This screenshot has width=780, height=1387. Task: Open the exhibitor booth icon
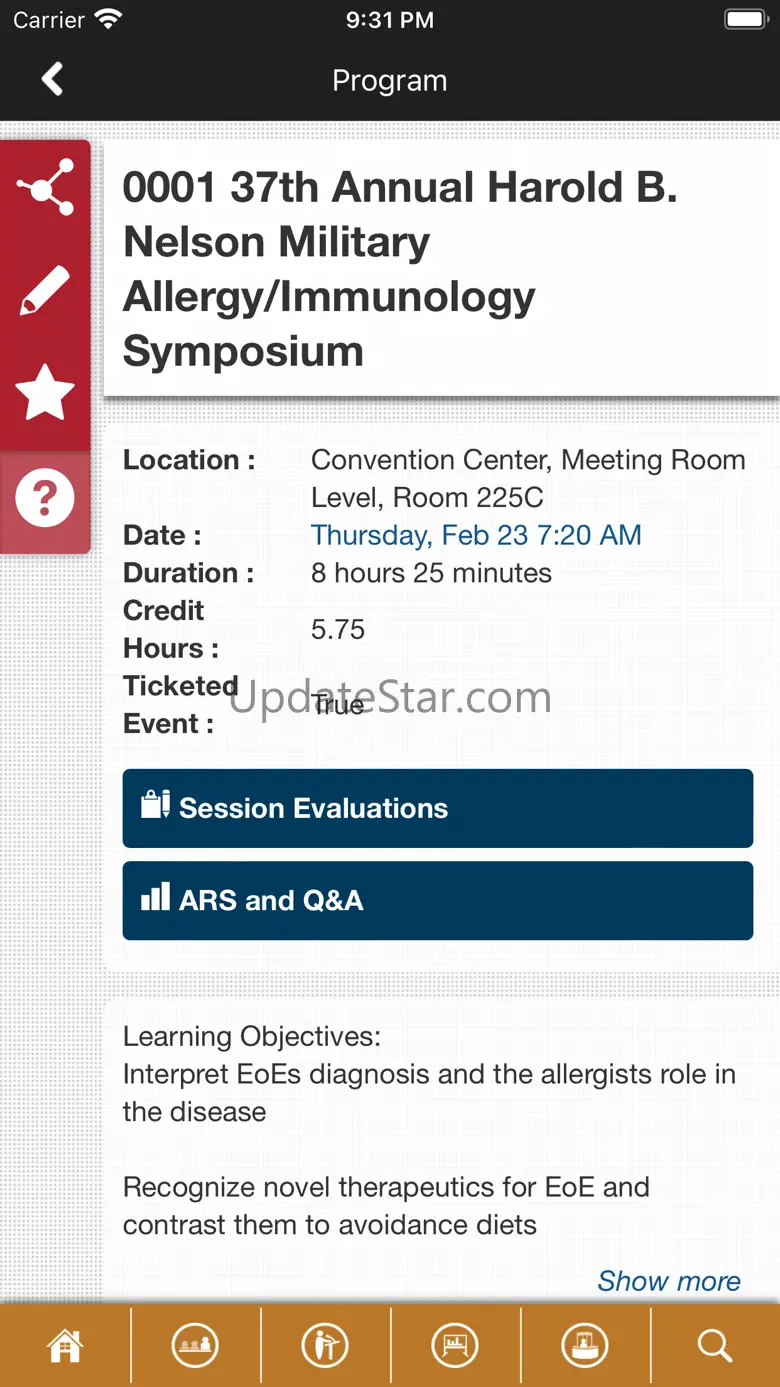[585, 1346]
